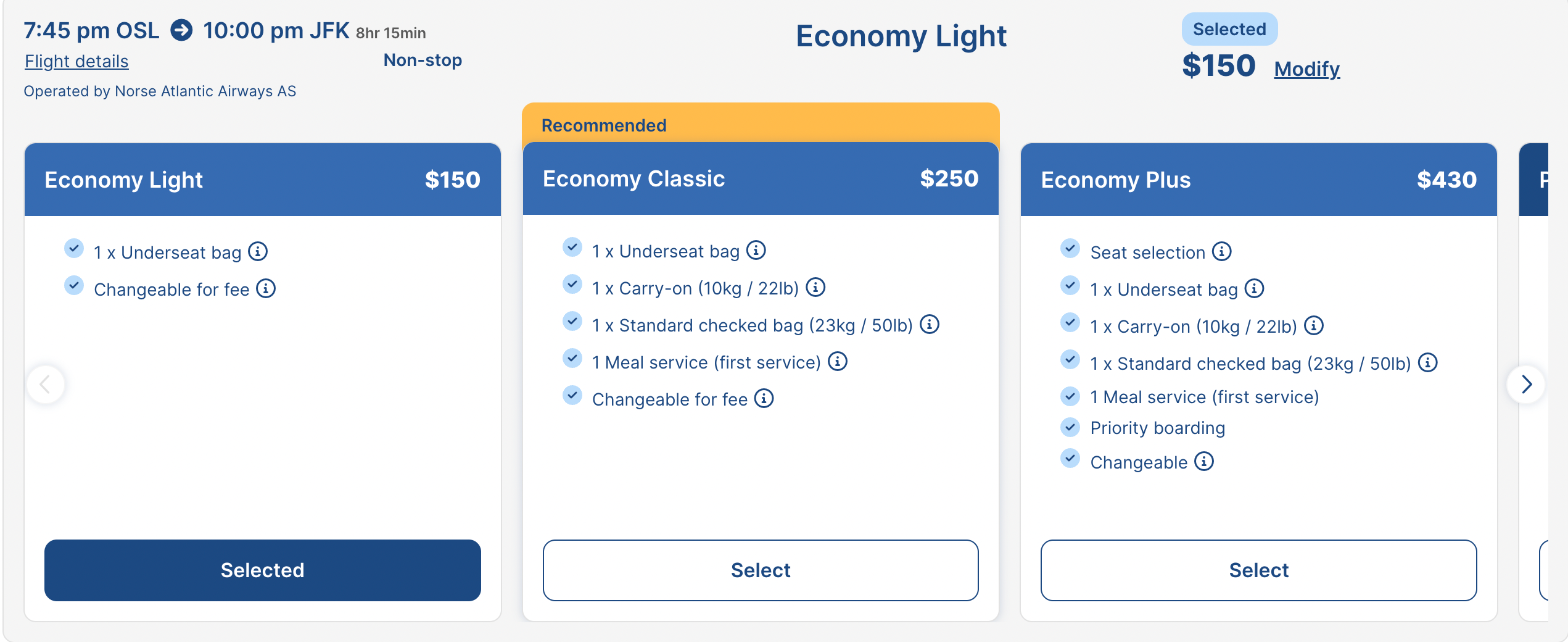Click info icon beside Economy Light Changeable for fee
Image resolution: width=1568 pixels, height=642 pixels.
pyautogui.click(x=266, y=289)
